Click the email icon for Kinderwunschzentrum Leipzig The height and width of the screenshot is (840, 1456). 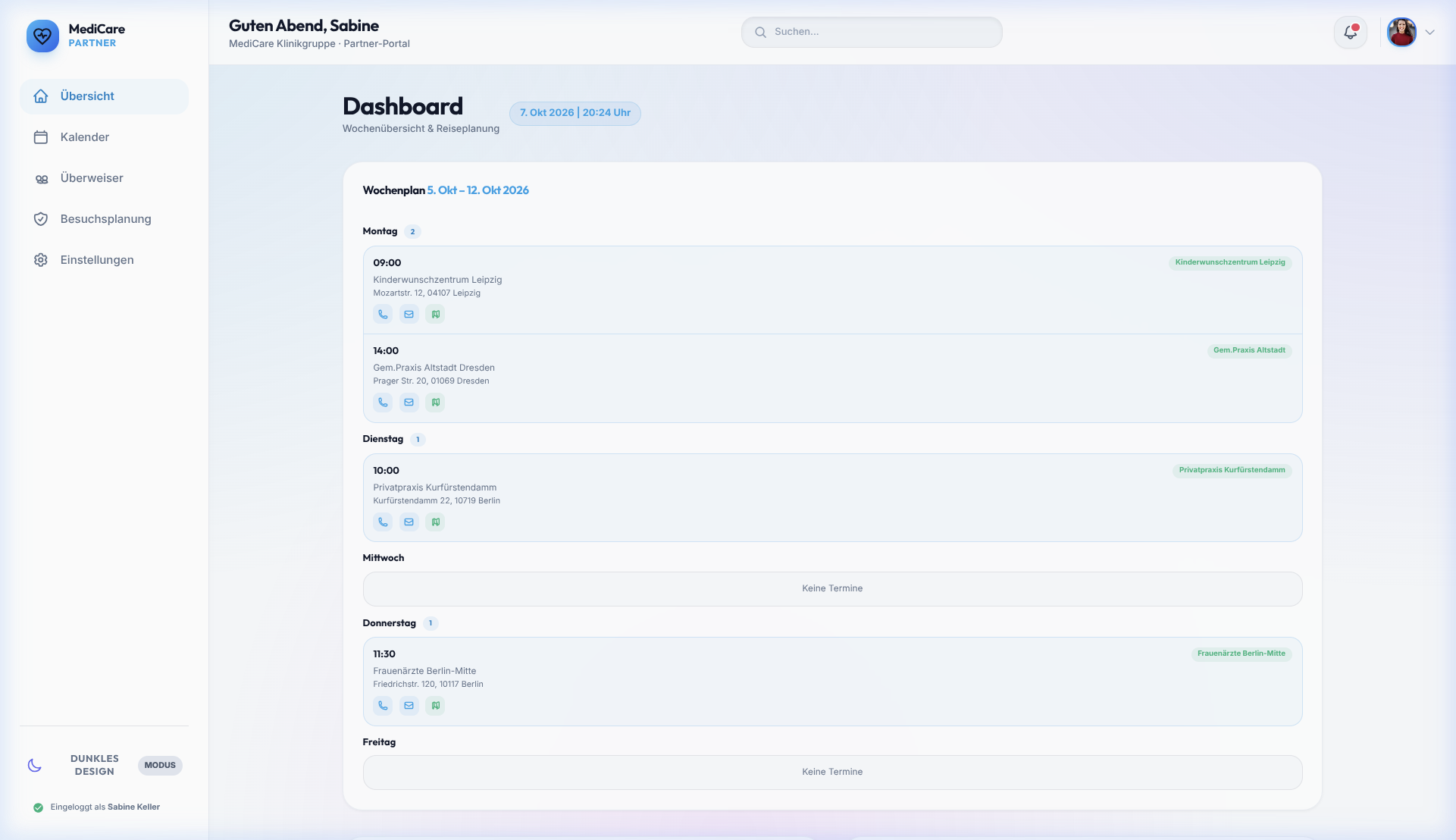pos(409,315)
